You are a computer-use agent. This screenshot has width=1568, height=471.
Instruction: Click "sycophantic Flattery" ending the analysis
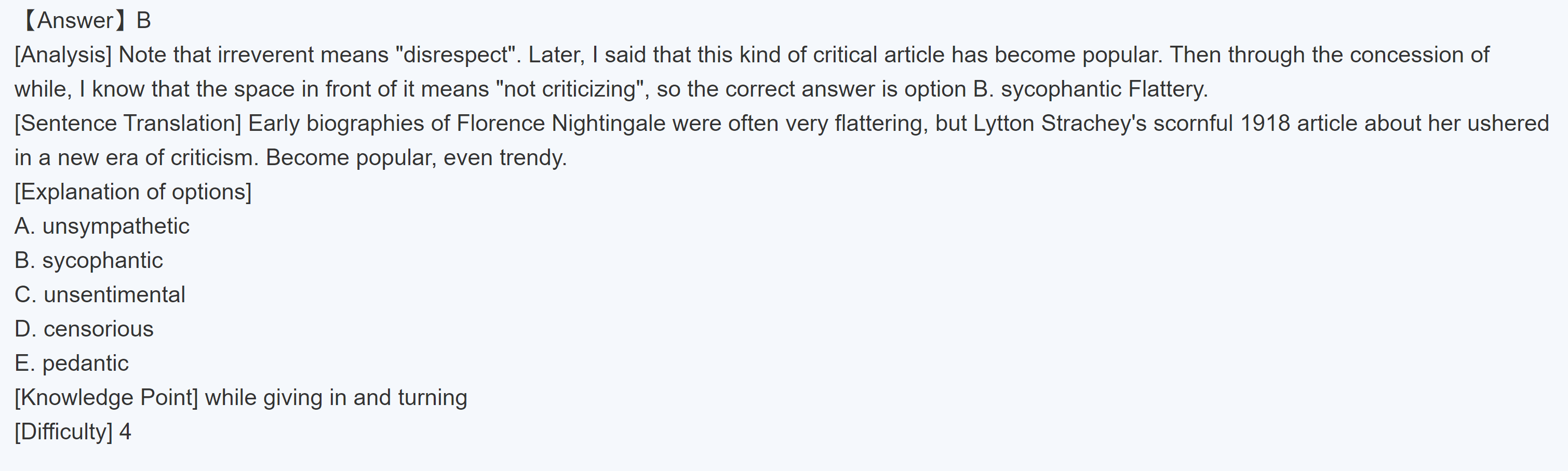click(1103, 89)
